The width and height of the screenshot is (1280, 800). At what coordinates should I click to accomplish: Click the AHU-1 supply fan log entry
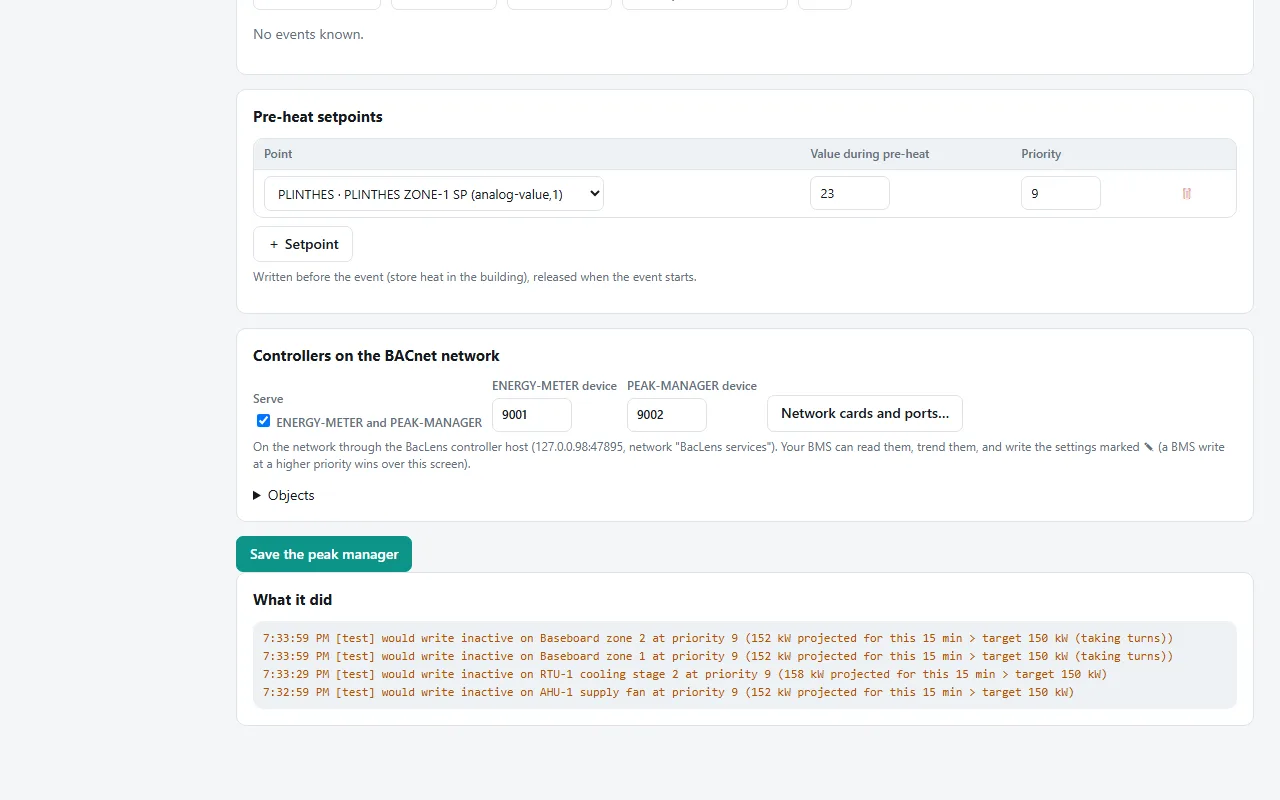click(669, 692)
